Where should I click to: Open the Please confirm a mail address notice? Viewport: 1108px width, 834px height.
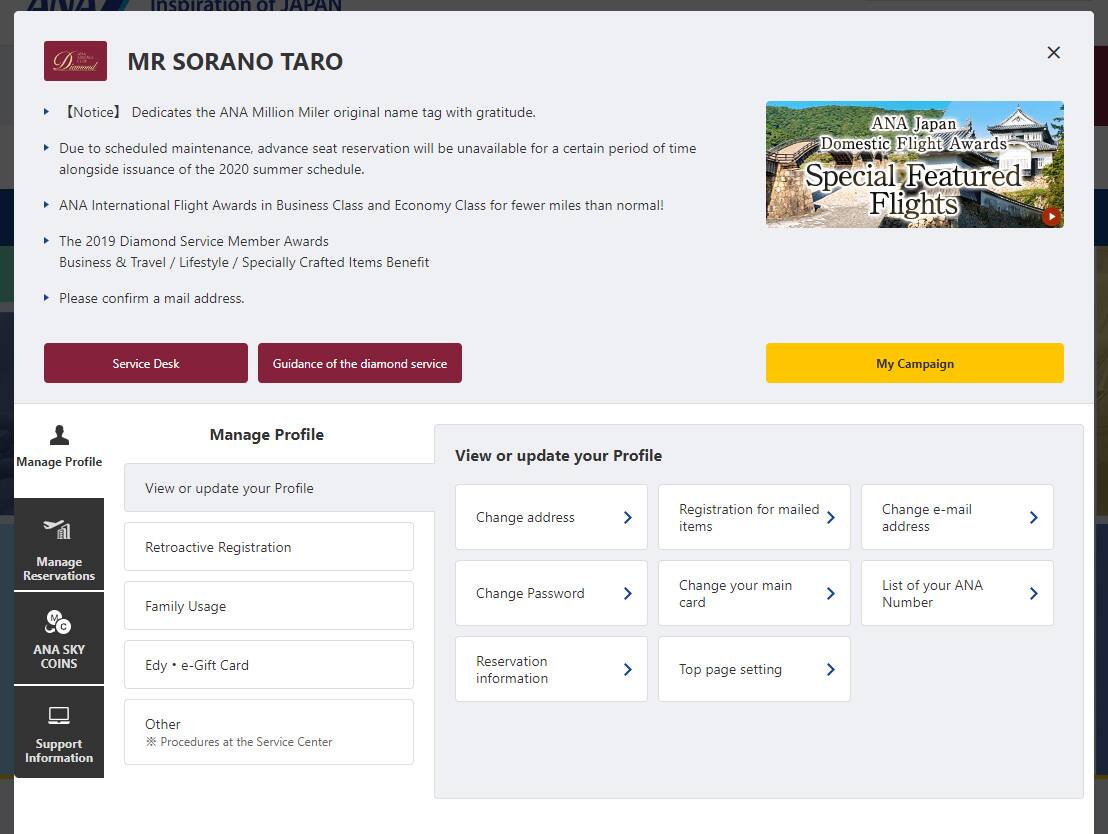(x=151, y=298)
